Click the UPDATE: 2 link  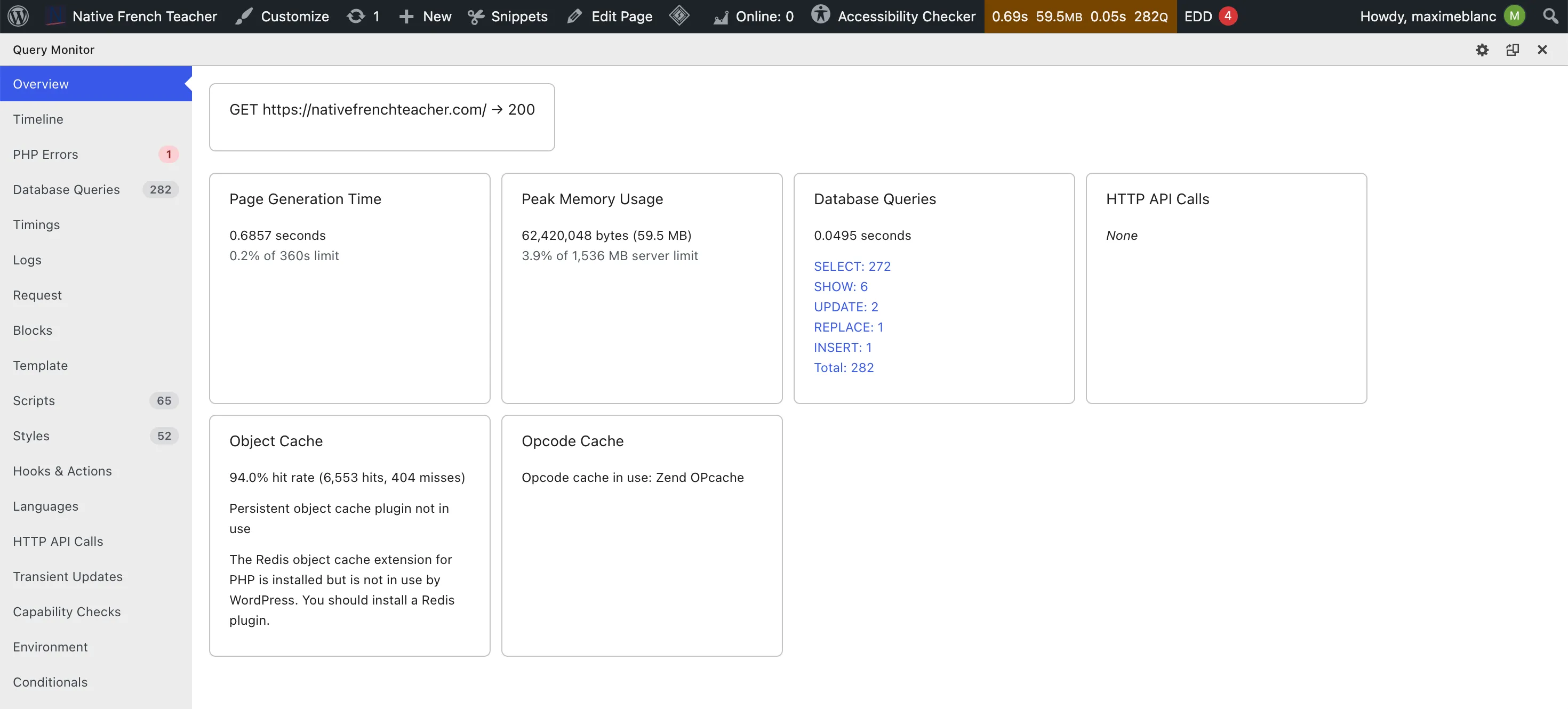(x=845, y=307)
